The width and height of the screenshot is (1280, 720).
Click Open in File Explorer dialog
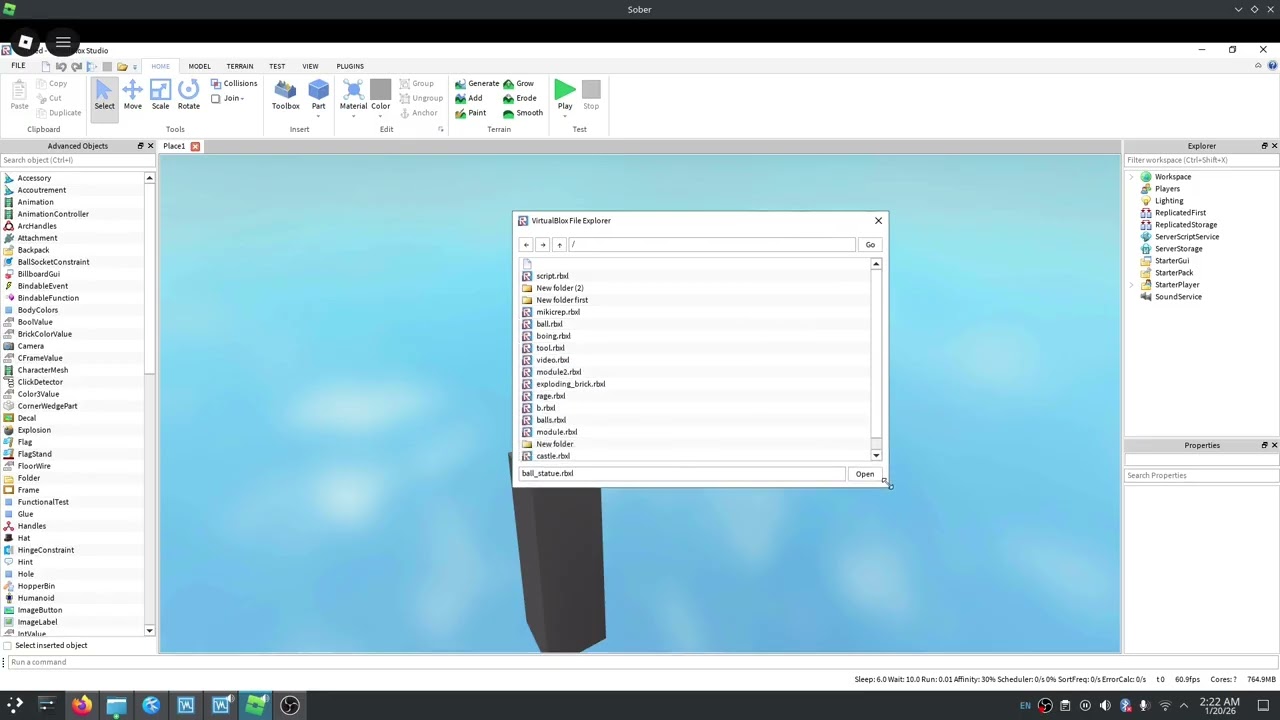(x=865, y=474)
